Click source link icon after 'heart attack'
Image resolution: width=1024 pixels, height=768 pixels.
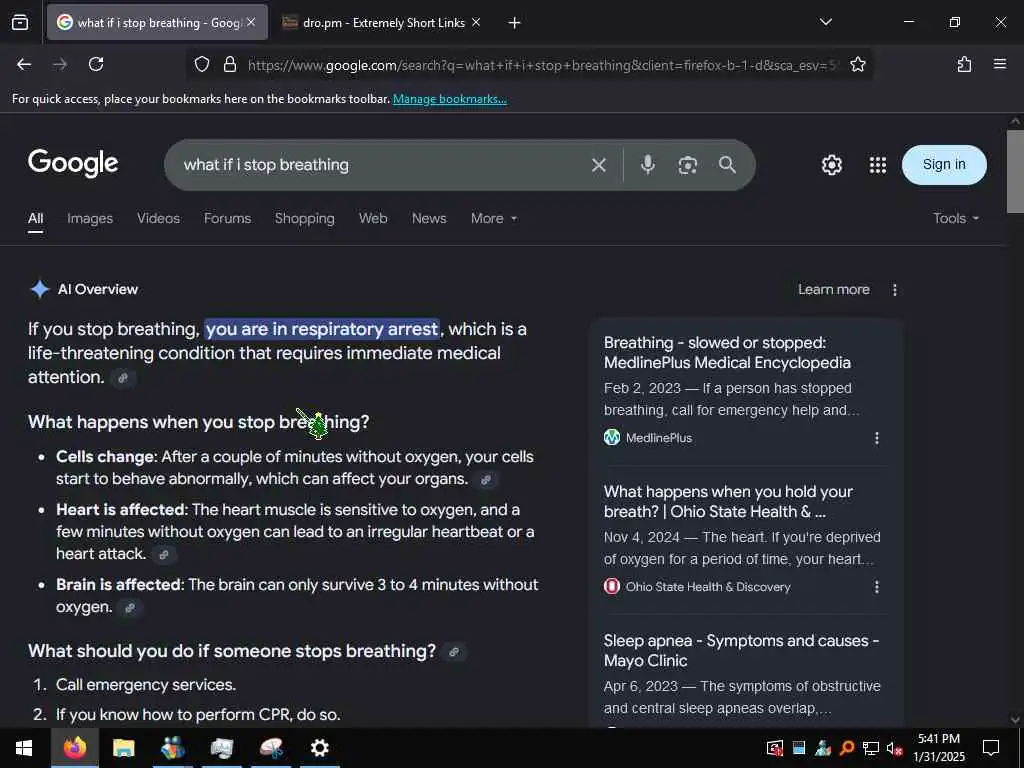(164, 554)
